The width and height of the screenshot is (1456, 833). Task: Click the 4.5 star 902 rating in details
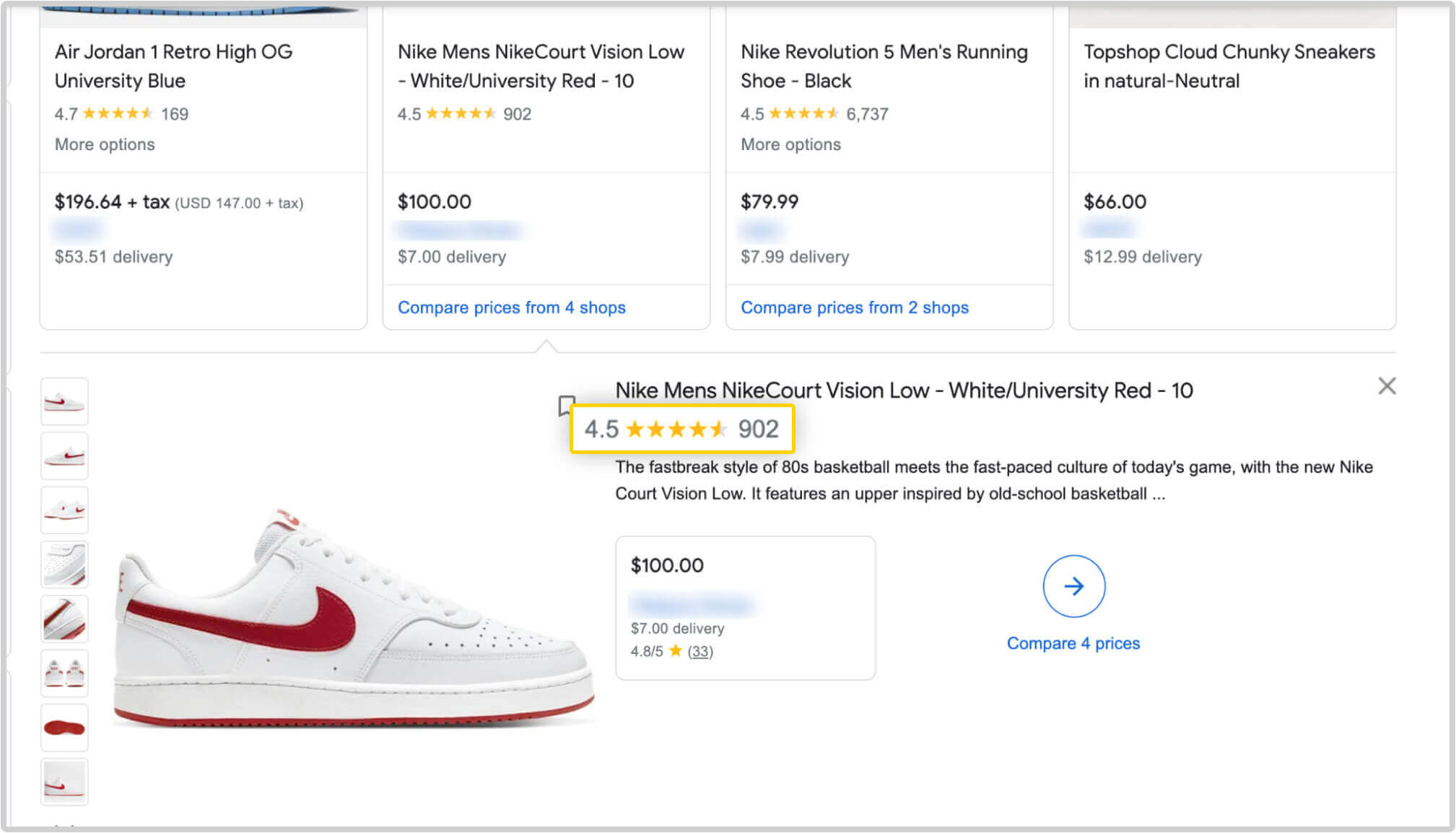pyautogui.click(x=681, y=429)
